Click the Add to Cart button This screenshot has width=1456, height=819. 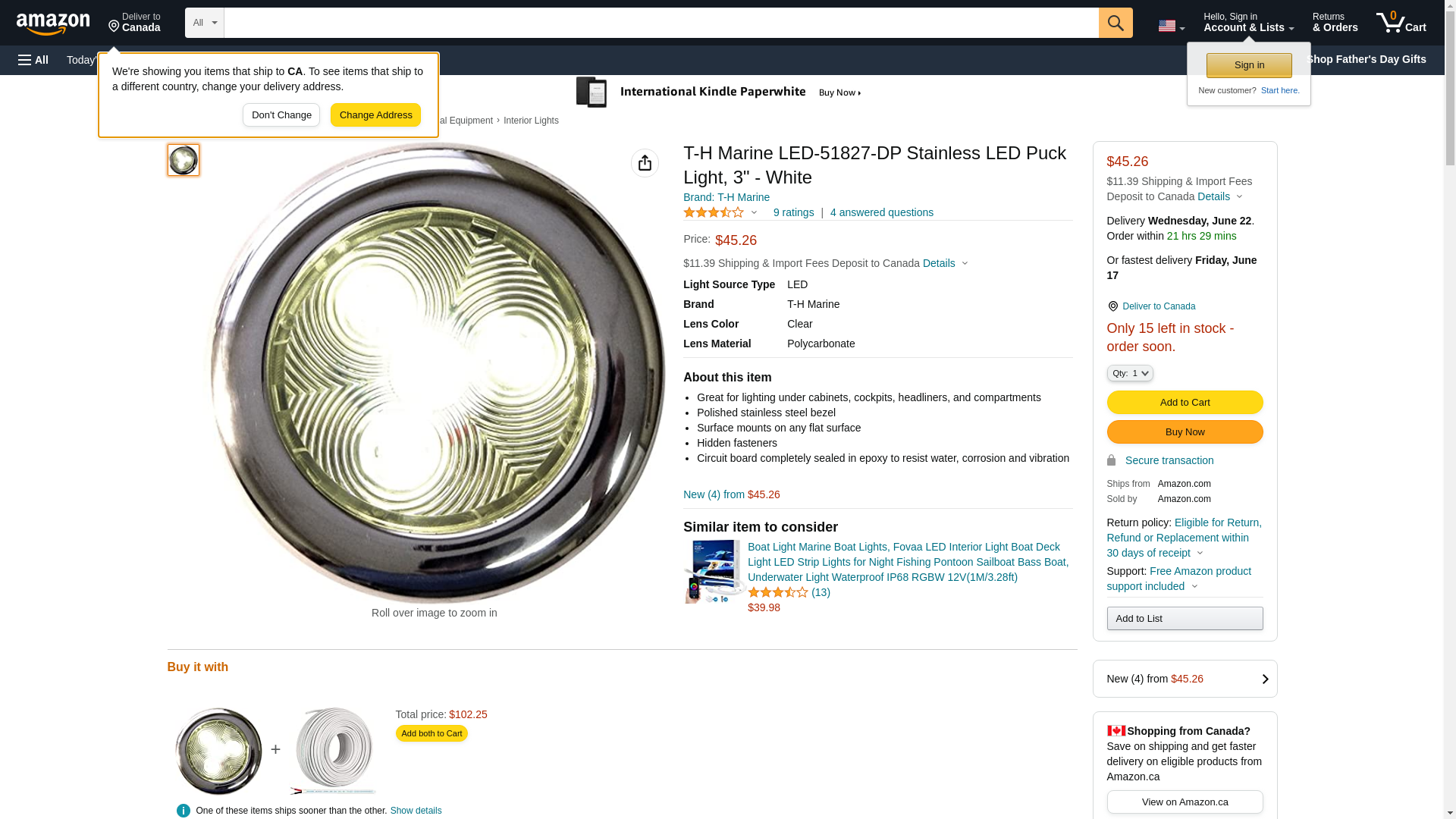coord(1184,402)
